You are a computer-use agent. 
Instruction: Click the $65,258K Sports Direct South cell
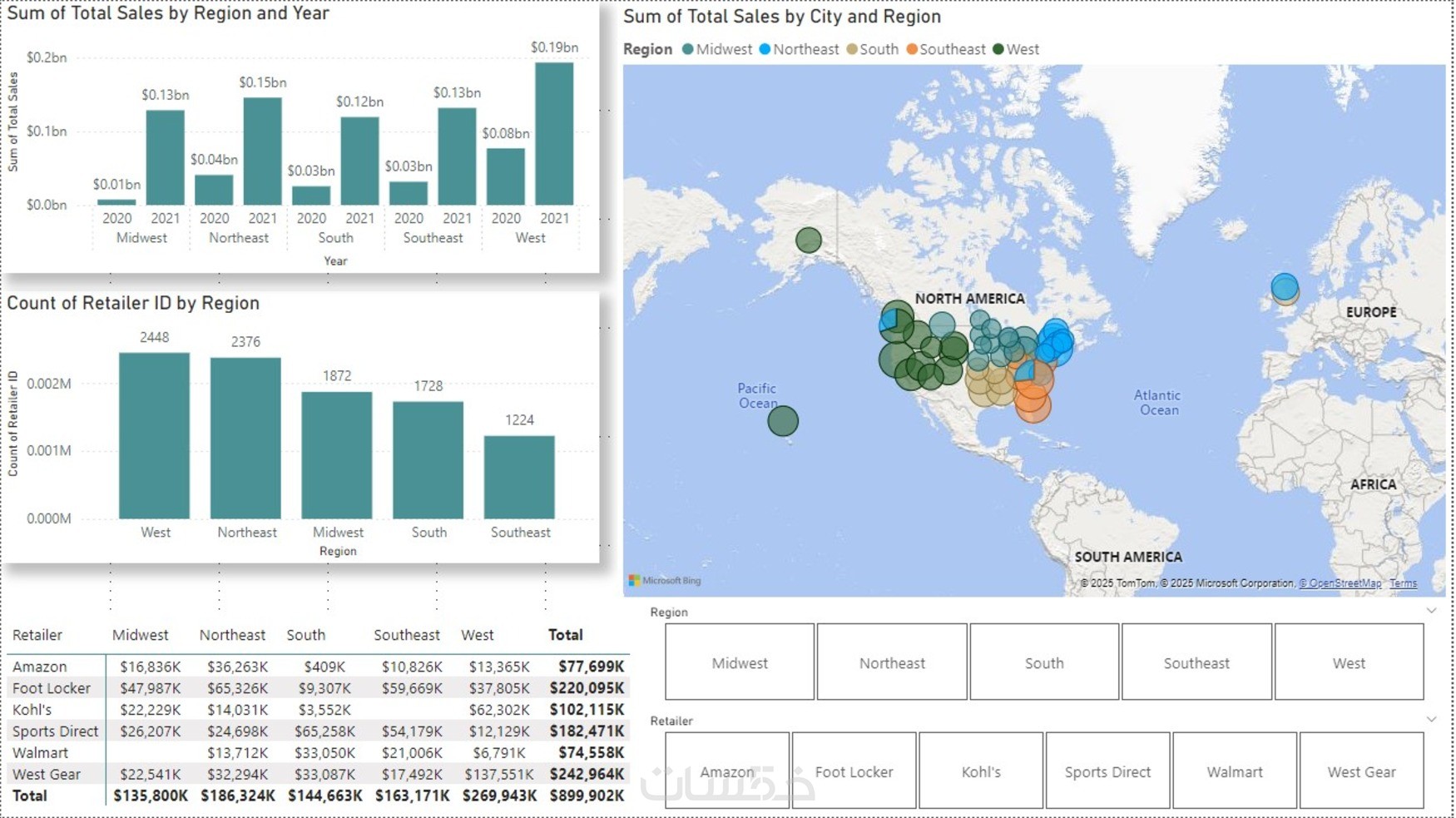324,731
